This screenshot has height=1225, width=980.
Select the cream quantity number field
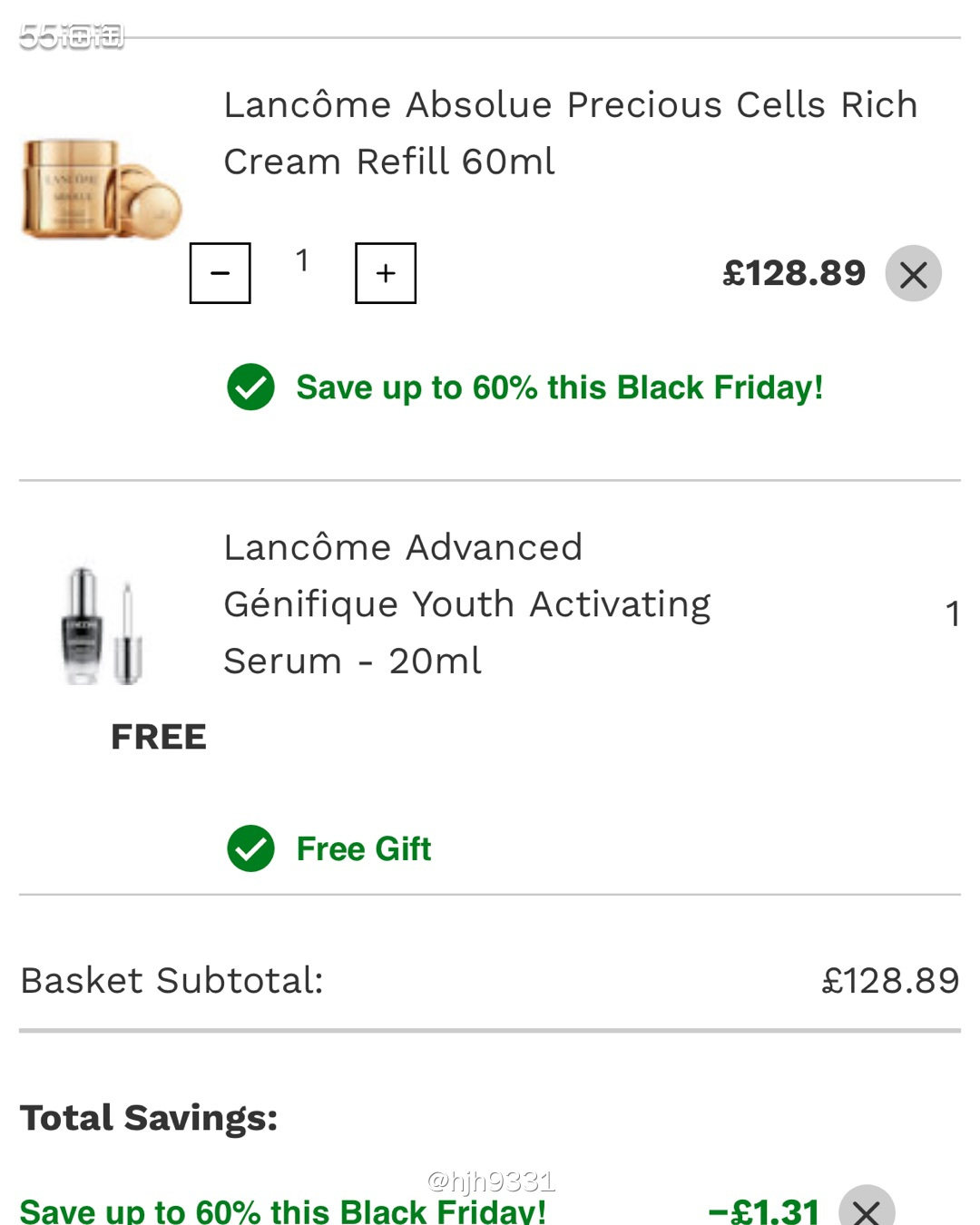(302, 261)
